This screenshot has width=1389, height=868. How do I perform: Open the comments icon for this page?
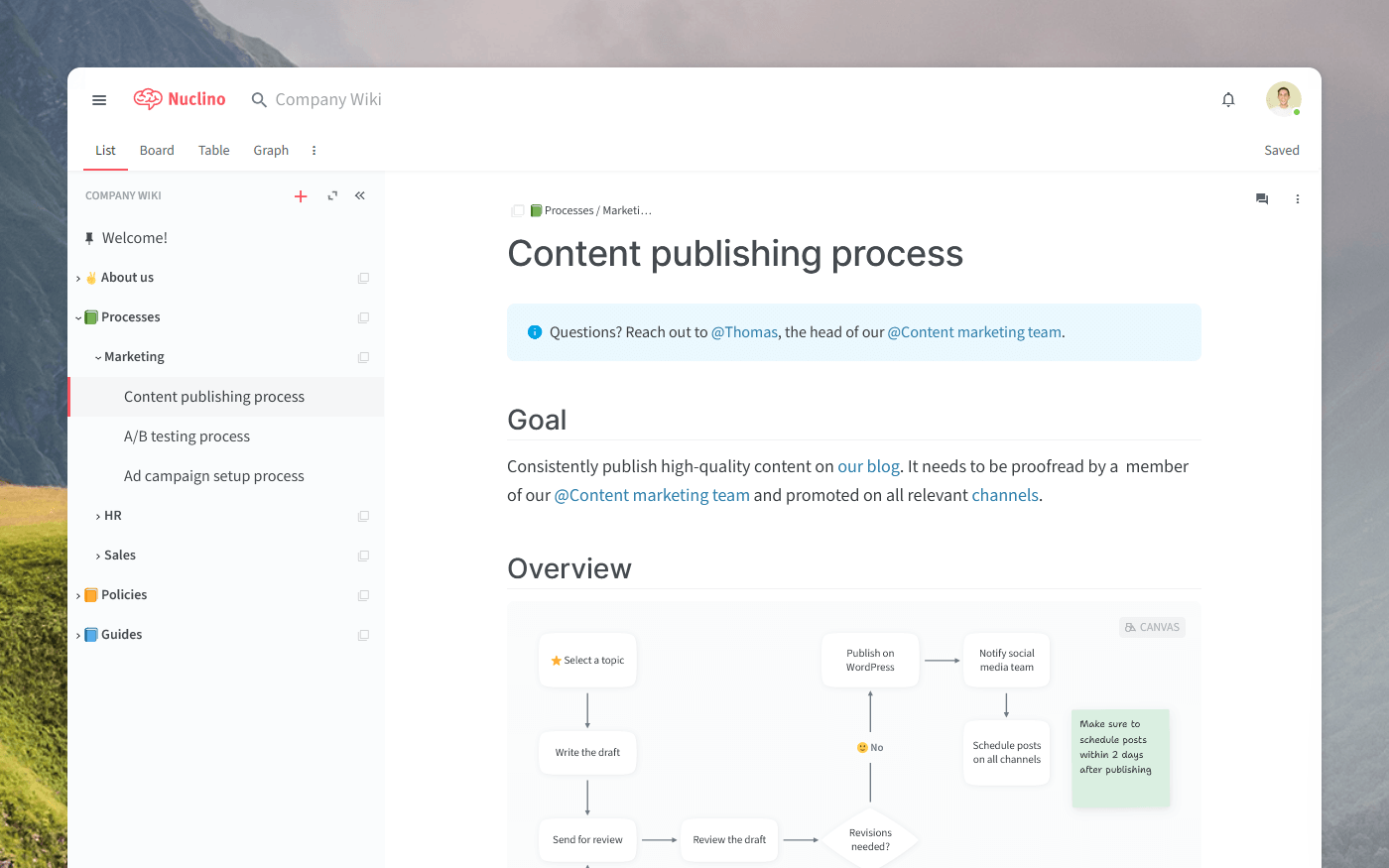tap(1262, 199)
